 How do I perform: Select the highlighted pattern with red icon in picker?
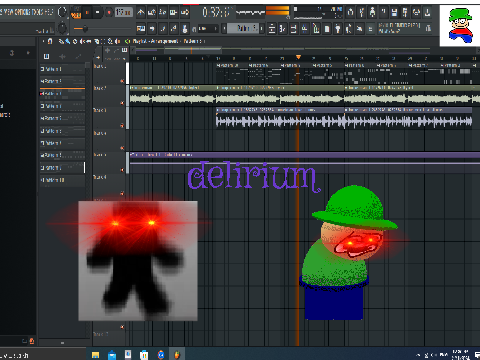point(62,94)
